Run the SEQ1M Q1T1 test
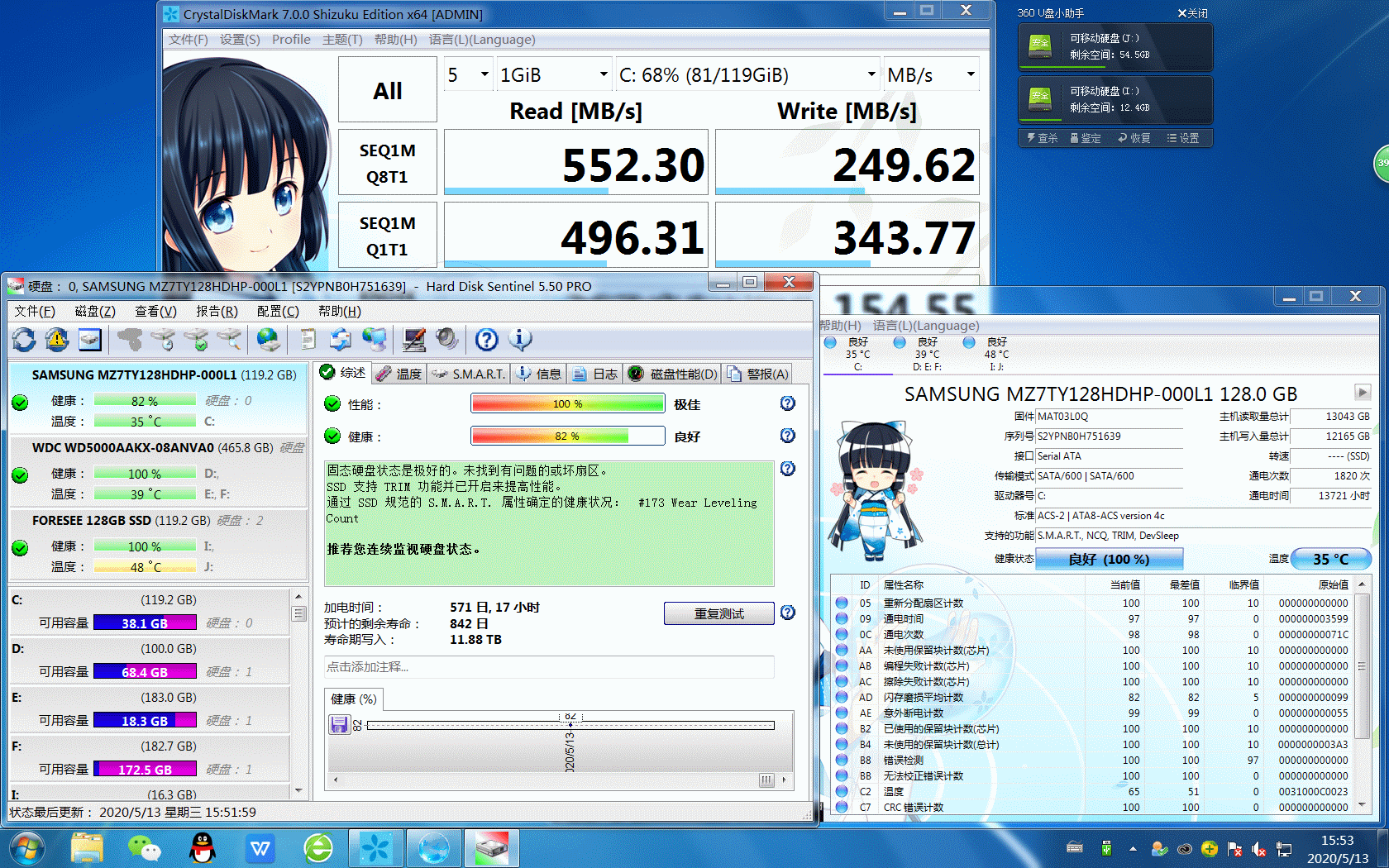This screenshot has height=868, width=1389. [388, 236]
